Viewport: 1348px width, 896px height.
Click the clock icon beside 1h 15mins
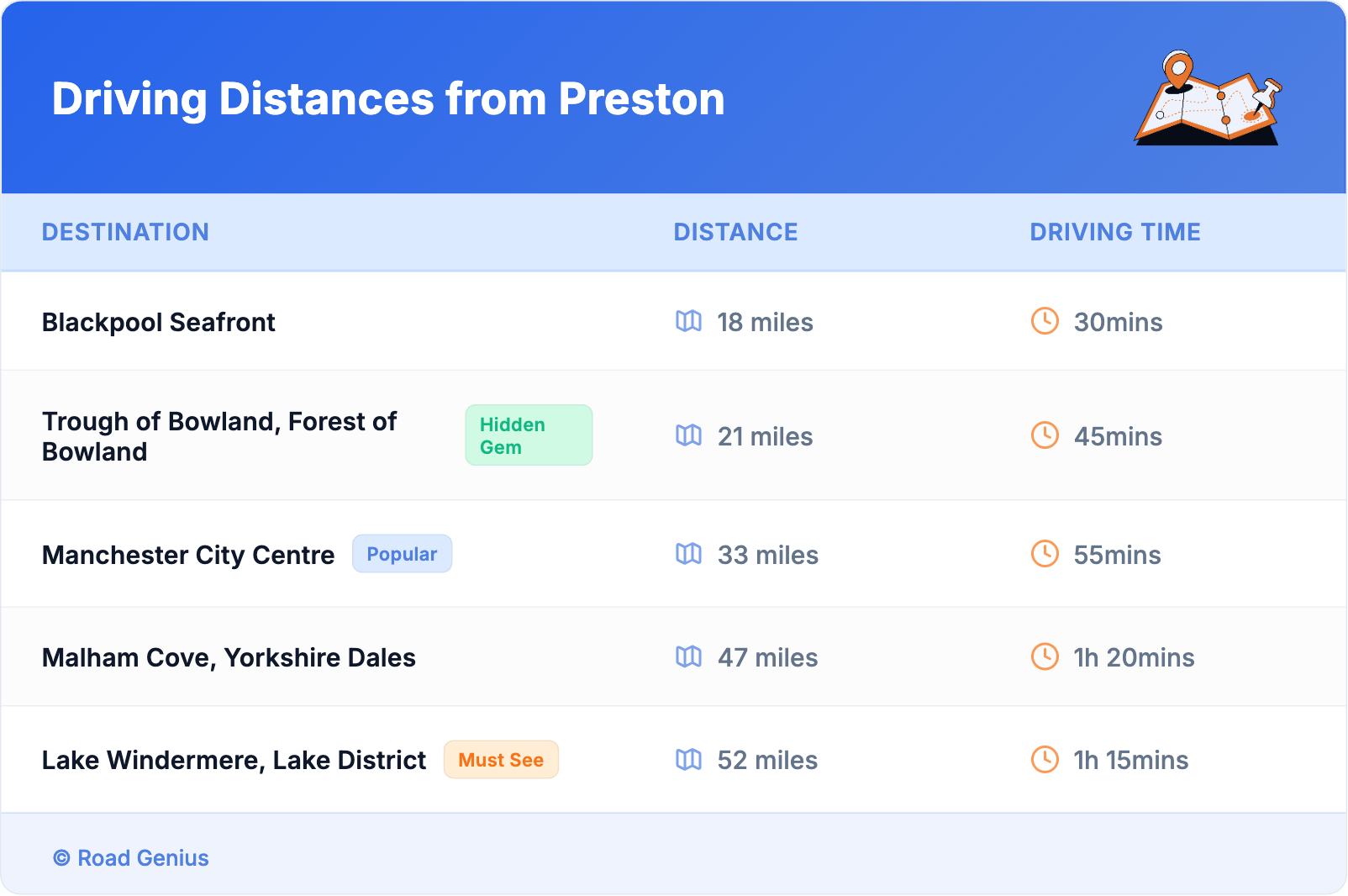tap(1045, 760)
